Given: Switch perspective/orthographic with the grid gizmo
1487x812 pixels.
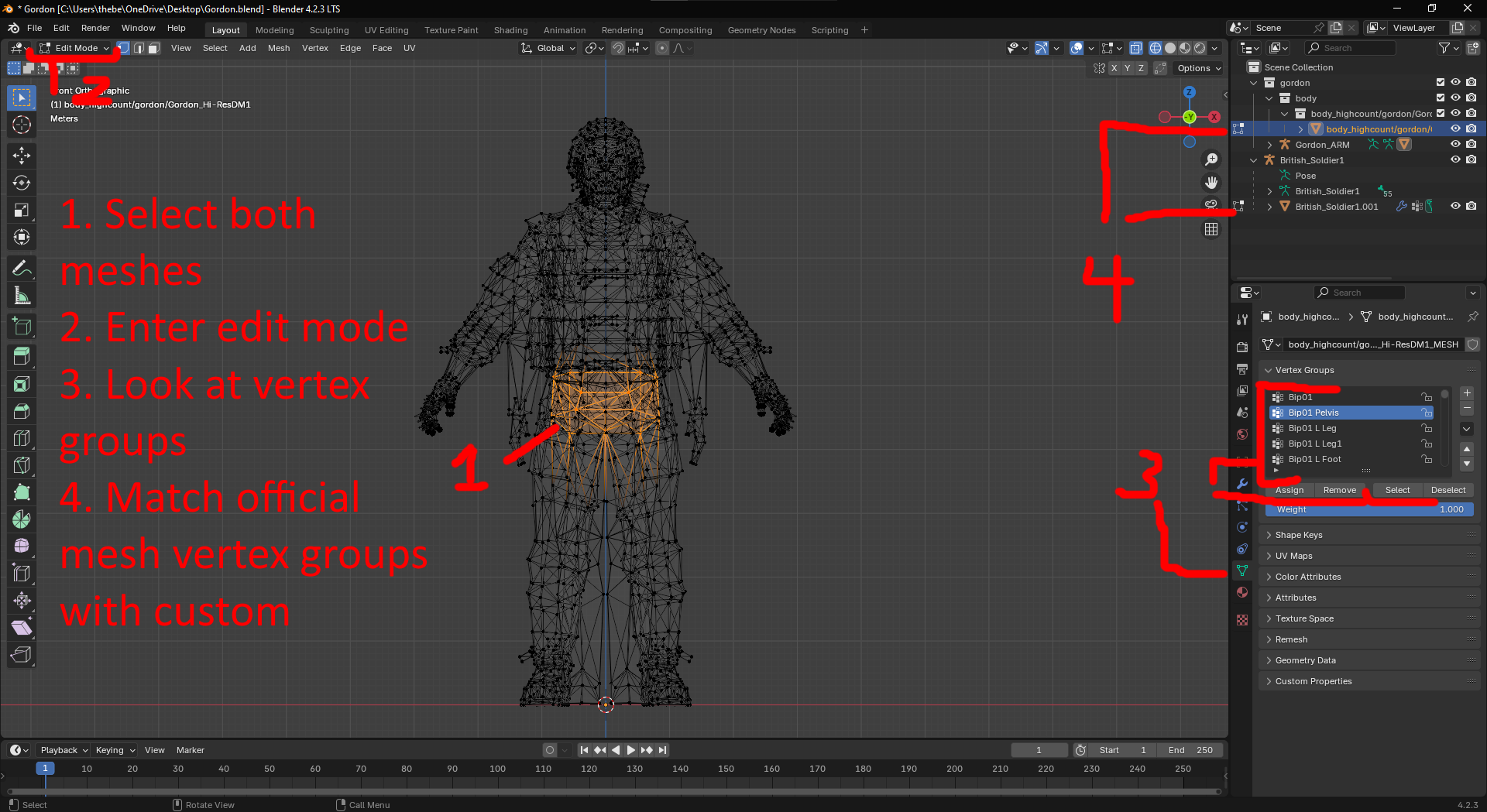Looking at the screenshot, I should click(x=1211, y=229).
